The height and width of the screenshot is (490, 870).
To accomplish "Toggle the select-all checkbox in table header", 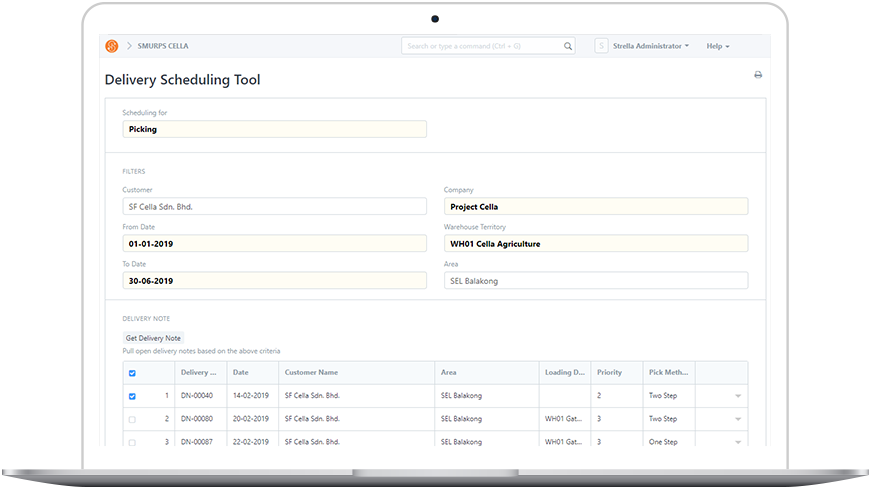I will [x=132, y=373].
